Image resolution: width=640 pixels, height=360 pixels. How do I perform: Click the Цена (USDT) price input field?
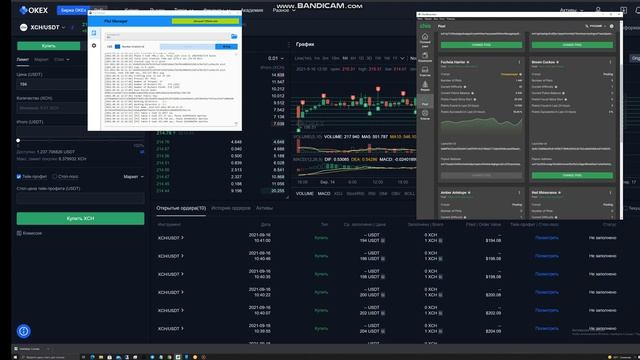click(x=51, y=84)
